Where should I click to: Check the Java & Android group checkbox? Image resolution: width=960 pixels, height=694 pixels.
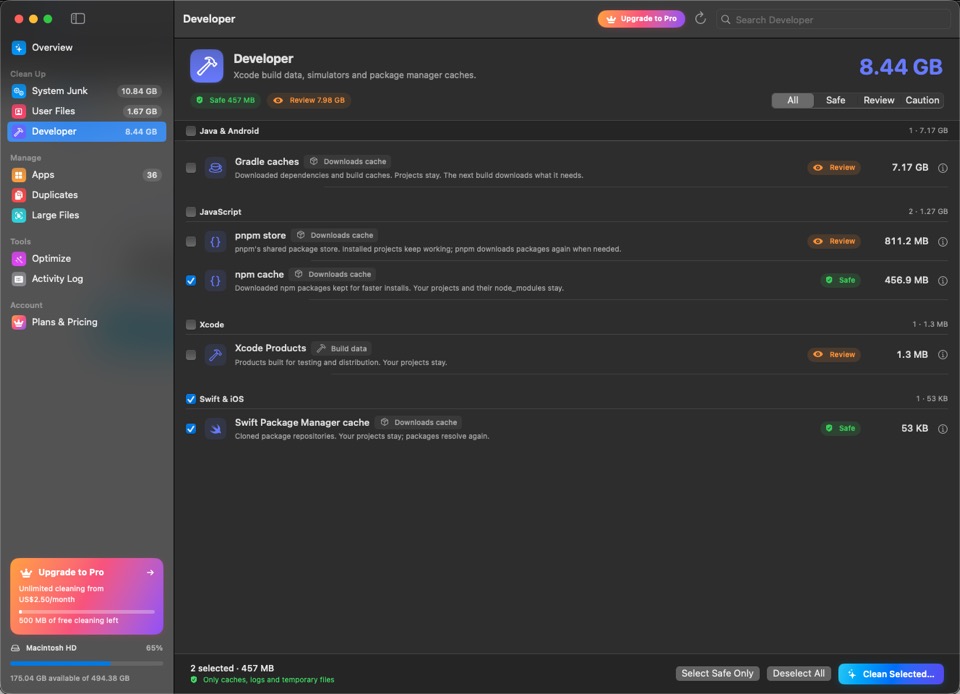coord(191,131)
